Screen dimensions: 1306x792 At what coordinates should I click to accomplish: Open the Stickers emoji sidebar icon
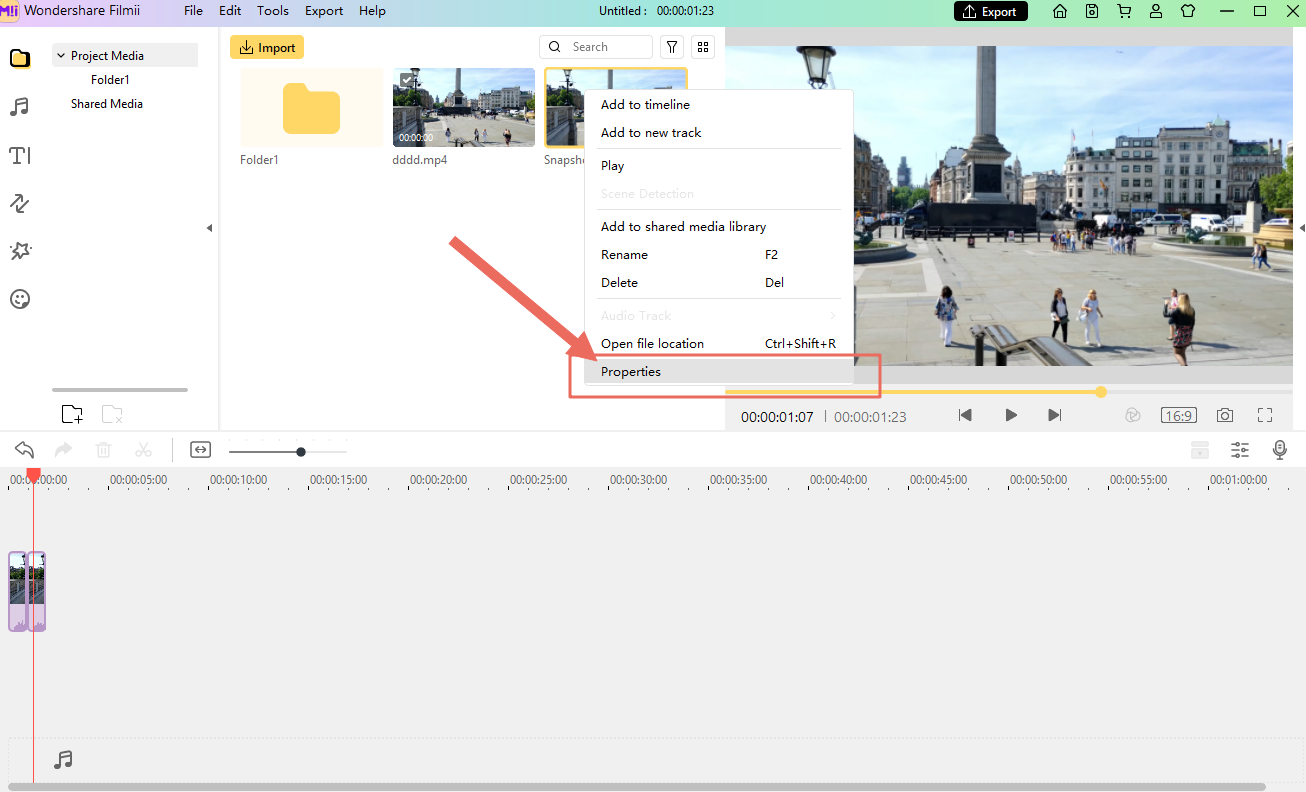(19, 299)
